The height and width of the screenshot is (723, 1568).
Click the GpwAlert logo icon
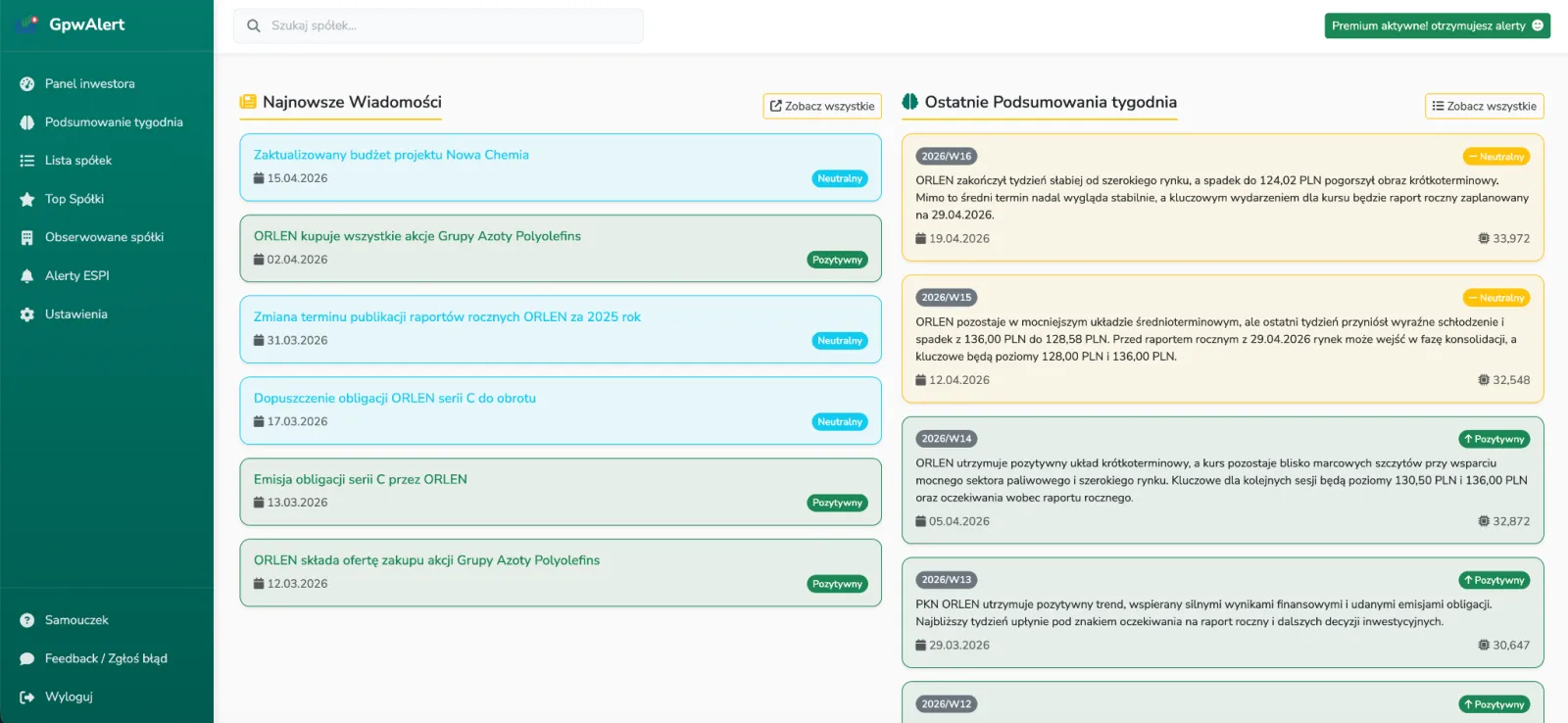coord(27,24)
